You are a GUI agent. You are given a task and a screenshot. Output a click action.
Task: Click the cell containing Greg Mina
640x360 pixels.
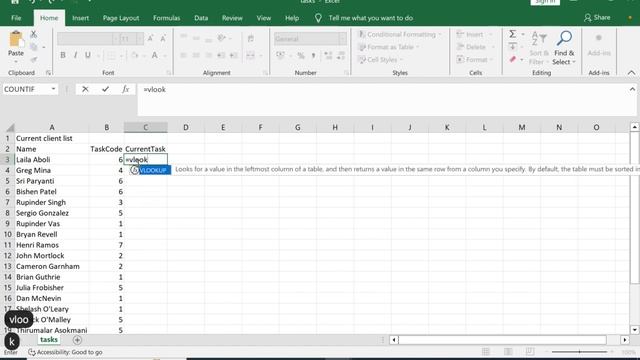[x=52, y=170]
